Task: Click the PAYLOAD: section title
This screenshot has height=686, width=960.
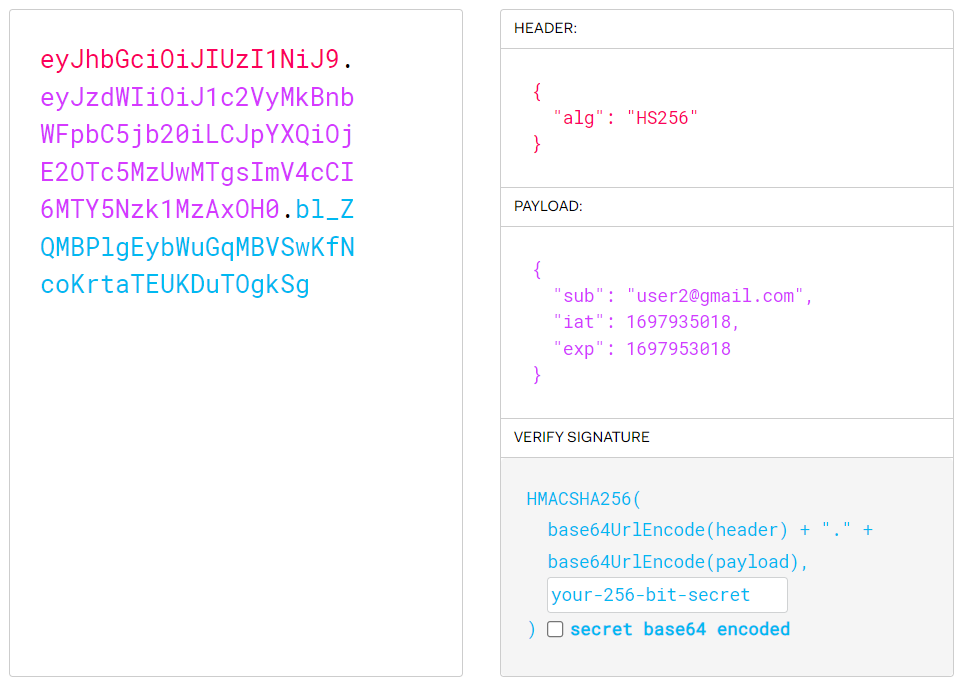Action: point(548,206)
